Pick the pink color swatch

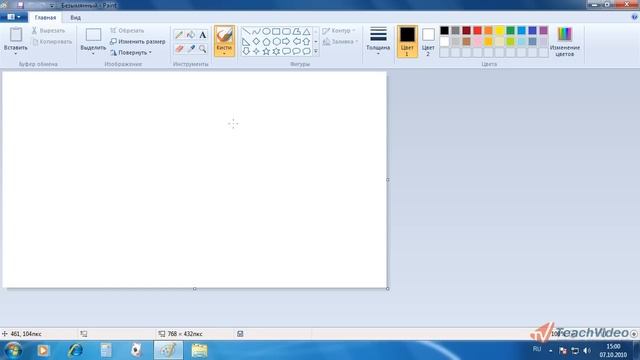click(477, 41)
